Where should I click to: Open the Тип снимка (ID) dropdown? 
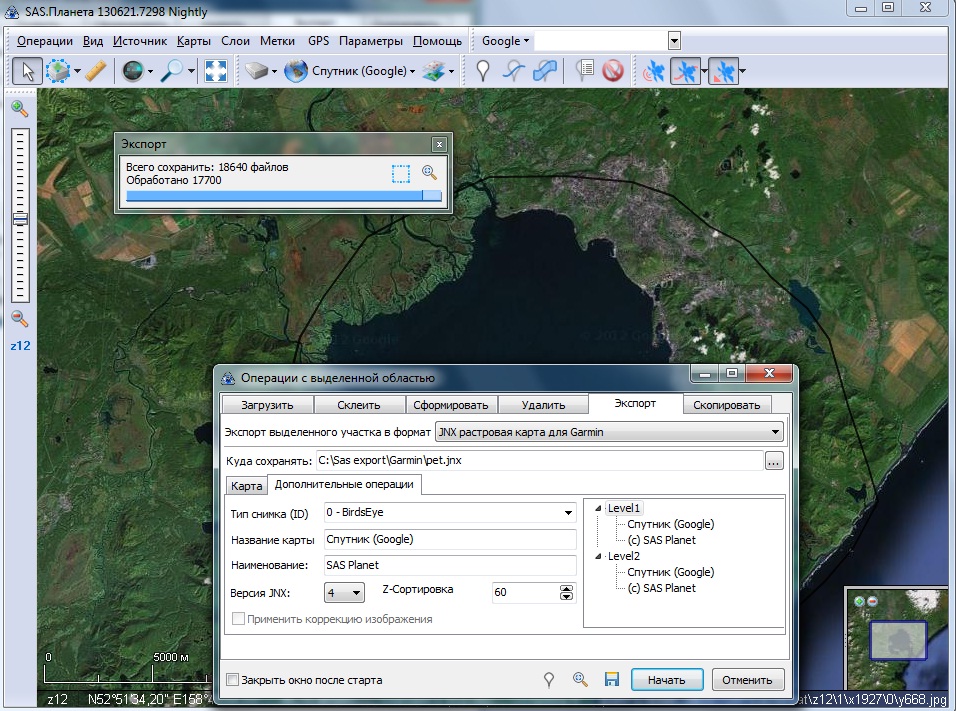coord(568,512)
